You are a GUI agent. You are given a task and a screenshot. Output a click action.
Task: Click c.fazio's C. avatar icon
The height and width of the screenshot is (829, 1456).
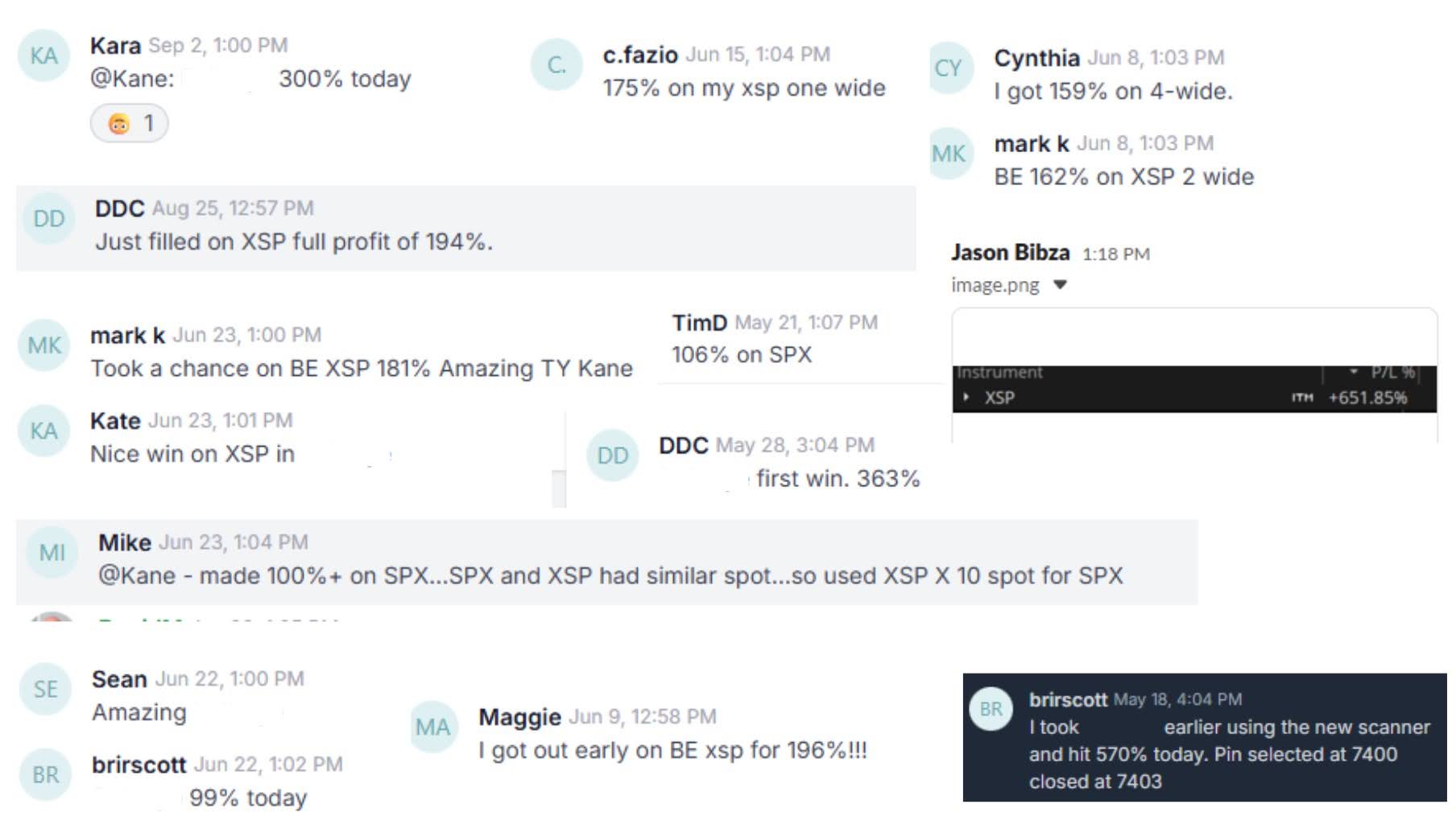(556, 64)
